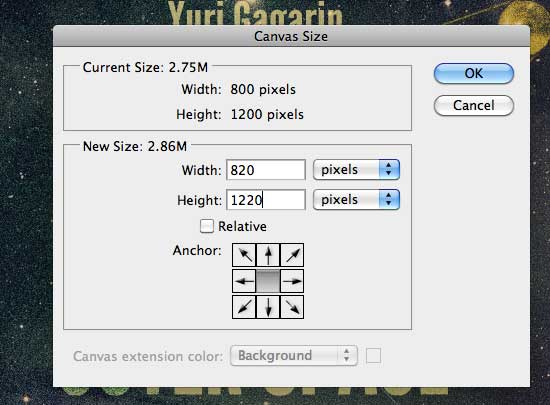Set anchor to the top-left arrow

[244, 255]
